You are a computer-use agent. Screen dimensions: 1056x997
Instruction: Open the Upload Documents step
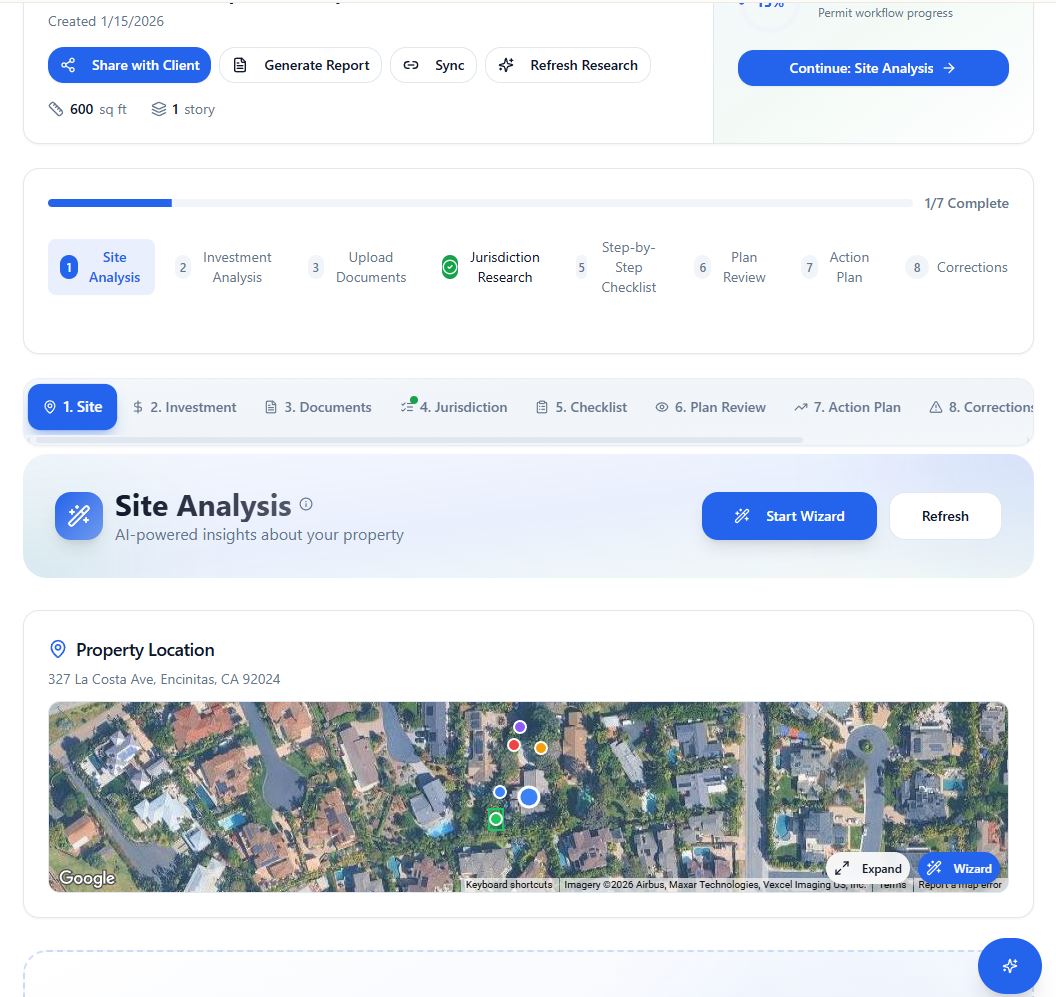[358, 267]
